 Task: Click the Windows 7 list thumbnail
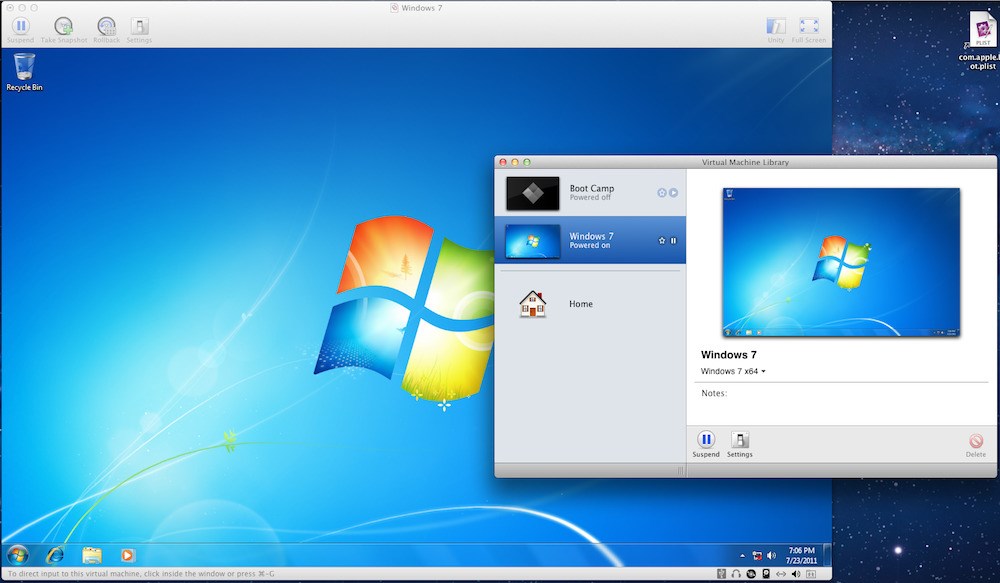click(533, 241)
